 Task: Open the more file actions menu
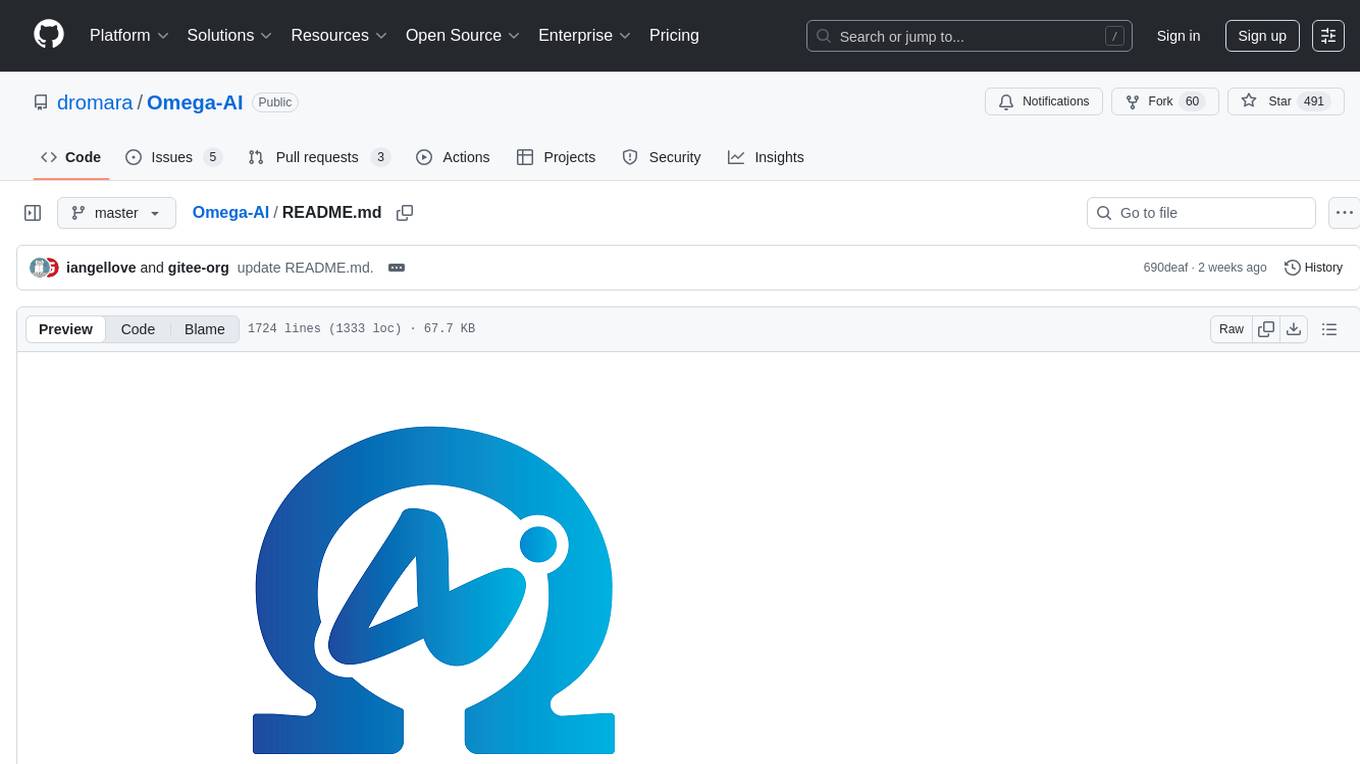[x=1344, y=213]
